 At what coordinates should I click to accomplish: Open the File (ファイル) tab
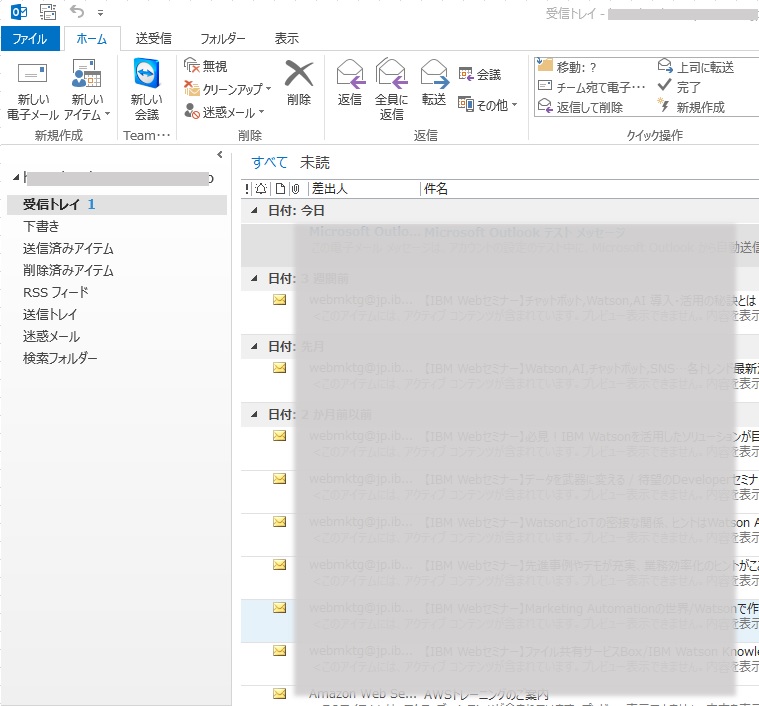(x=30, y=38)
